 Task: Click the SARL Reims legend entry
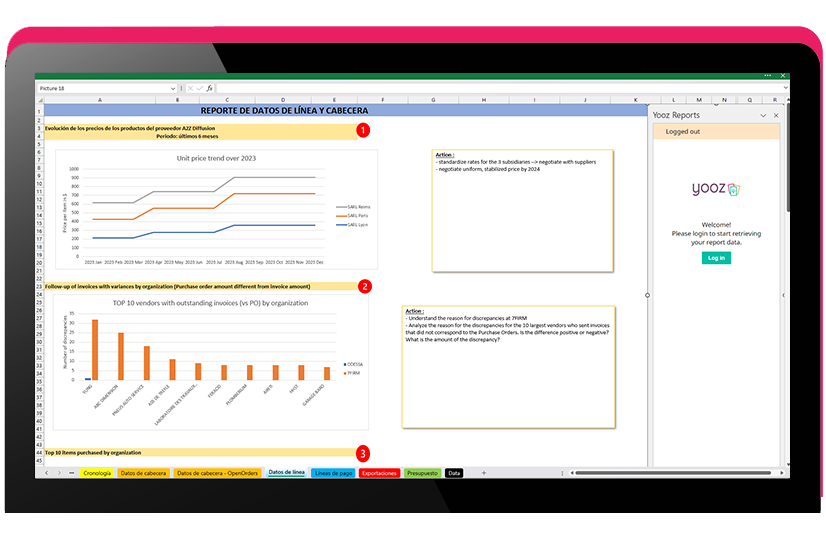353,207
